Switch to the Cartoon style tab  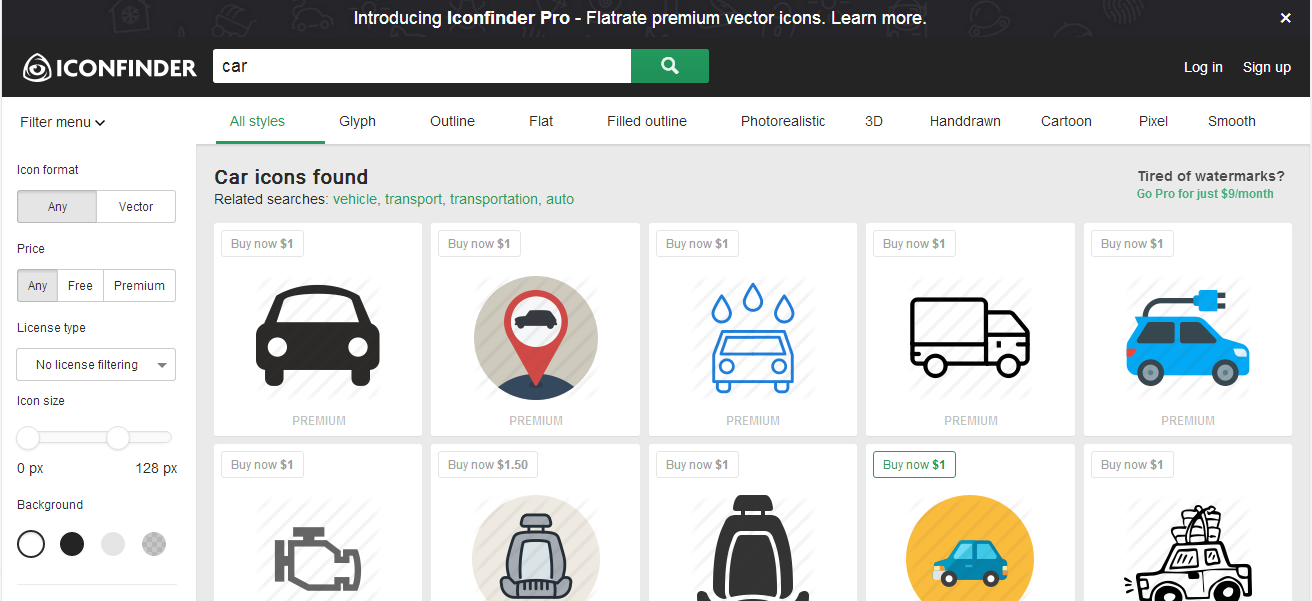1066,121
